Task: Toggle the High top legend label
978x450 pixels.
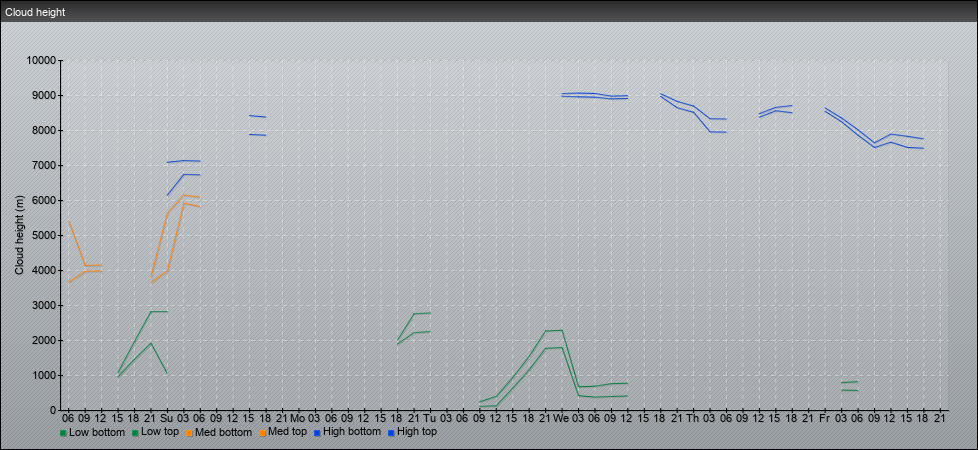Action: (417, 431)
